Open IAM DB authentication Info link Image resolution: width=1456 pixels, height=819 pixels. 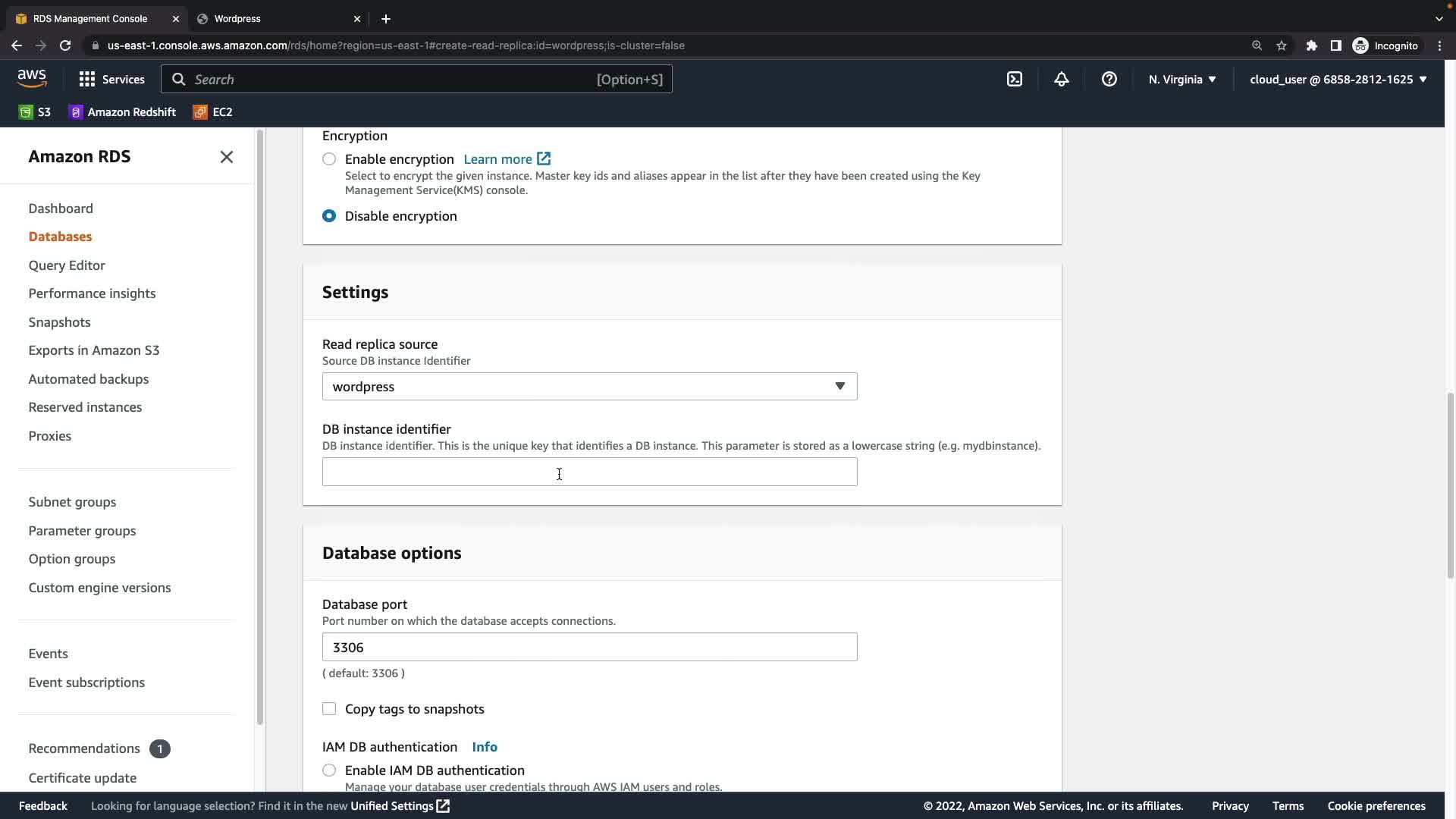[x=485, y=747]
